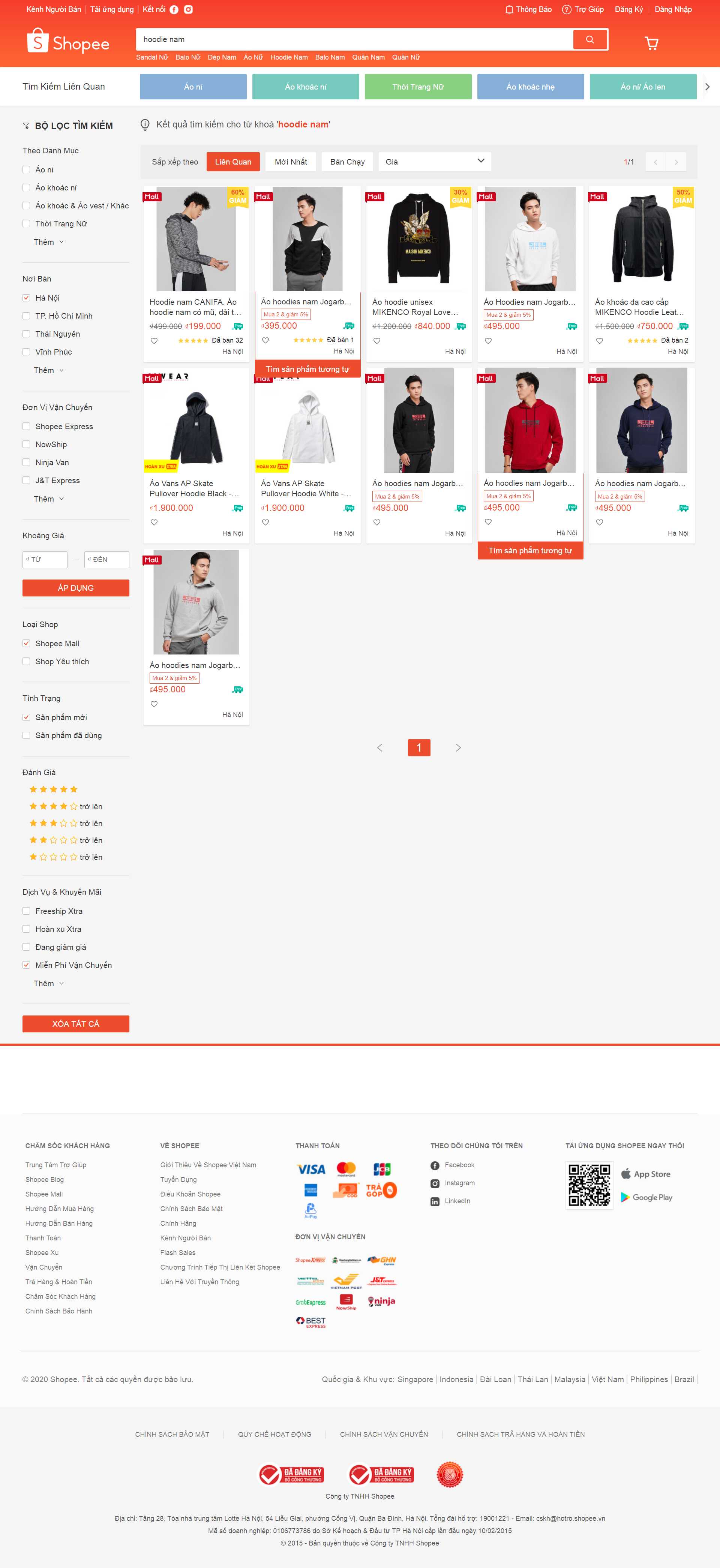Screen dimensions: 720x1568
Task: Open the grey Jogarbola hoodie thumbnail
Action: (196, 602)
